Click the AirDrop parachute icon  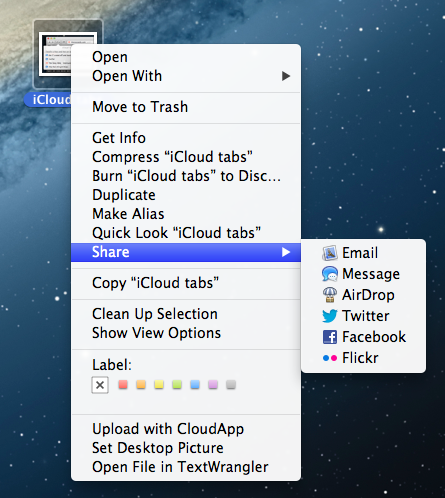click(x=330, y=295)
